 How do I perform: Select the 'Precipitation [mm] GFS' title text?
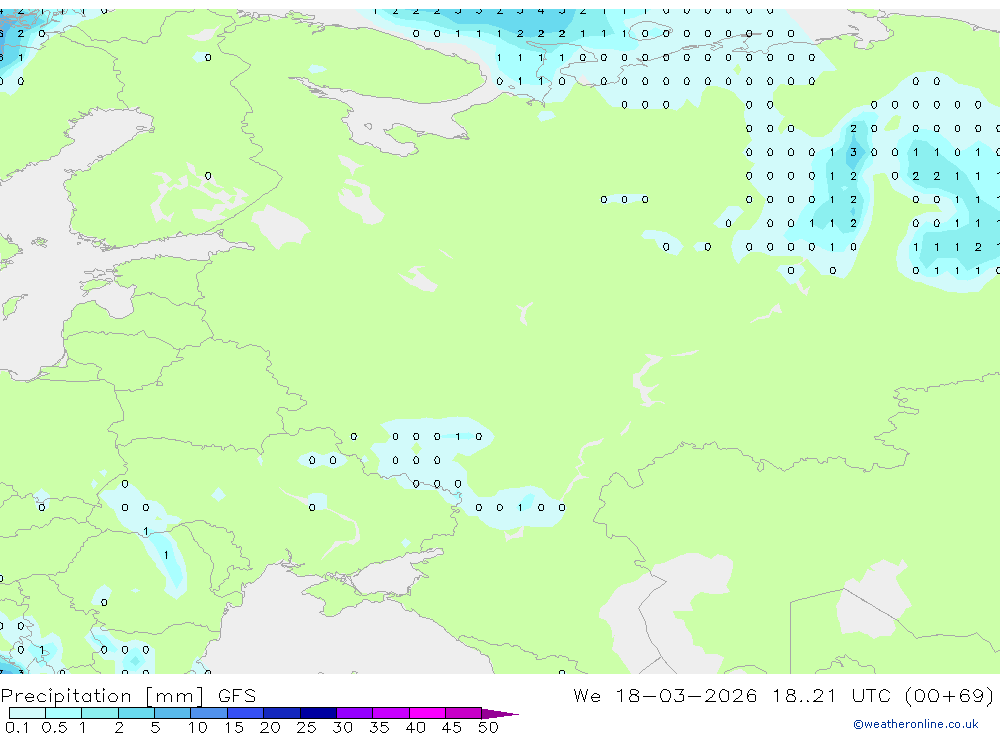pos(128,696)
